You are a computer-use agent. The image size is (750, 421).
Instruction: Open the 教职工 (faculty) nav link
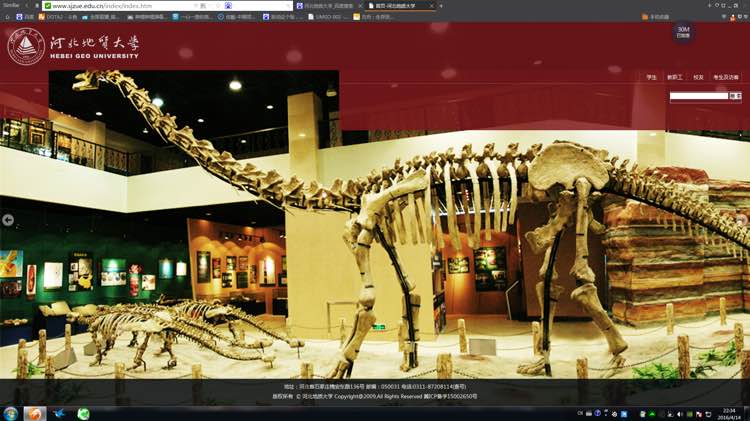(674, 78)
